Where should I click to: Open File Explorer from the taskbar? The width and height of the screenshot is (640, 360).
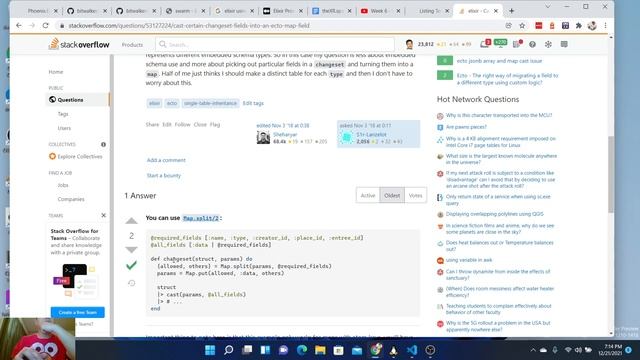point(320,350)
